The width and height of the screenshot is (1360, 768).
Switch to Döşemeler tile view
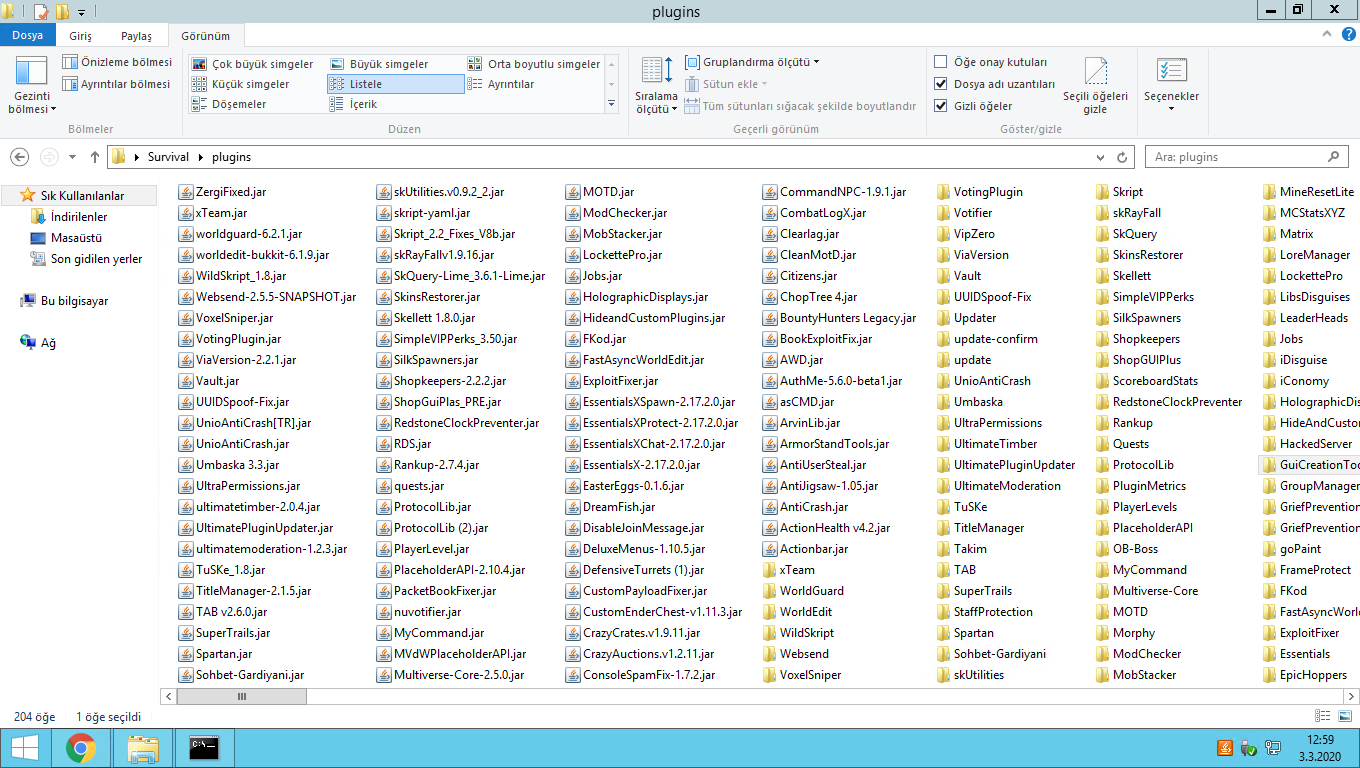click(228, 104)
